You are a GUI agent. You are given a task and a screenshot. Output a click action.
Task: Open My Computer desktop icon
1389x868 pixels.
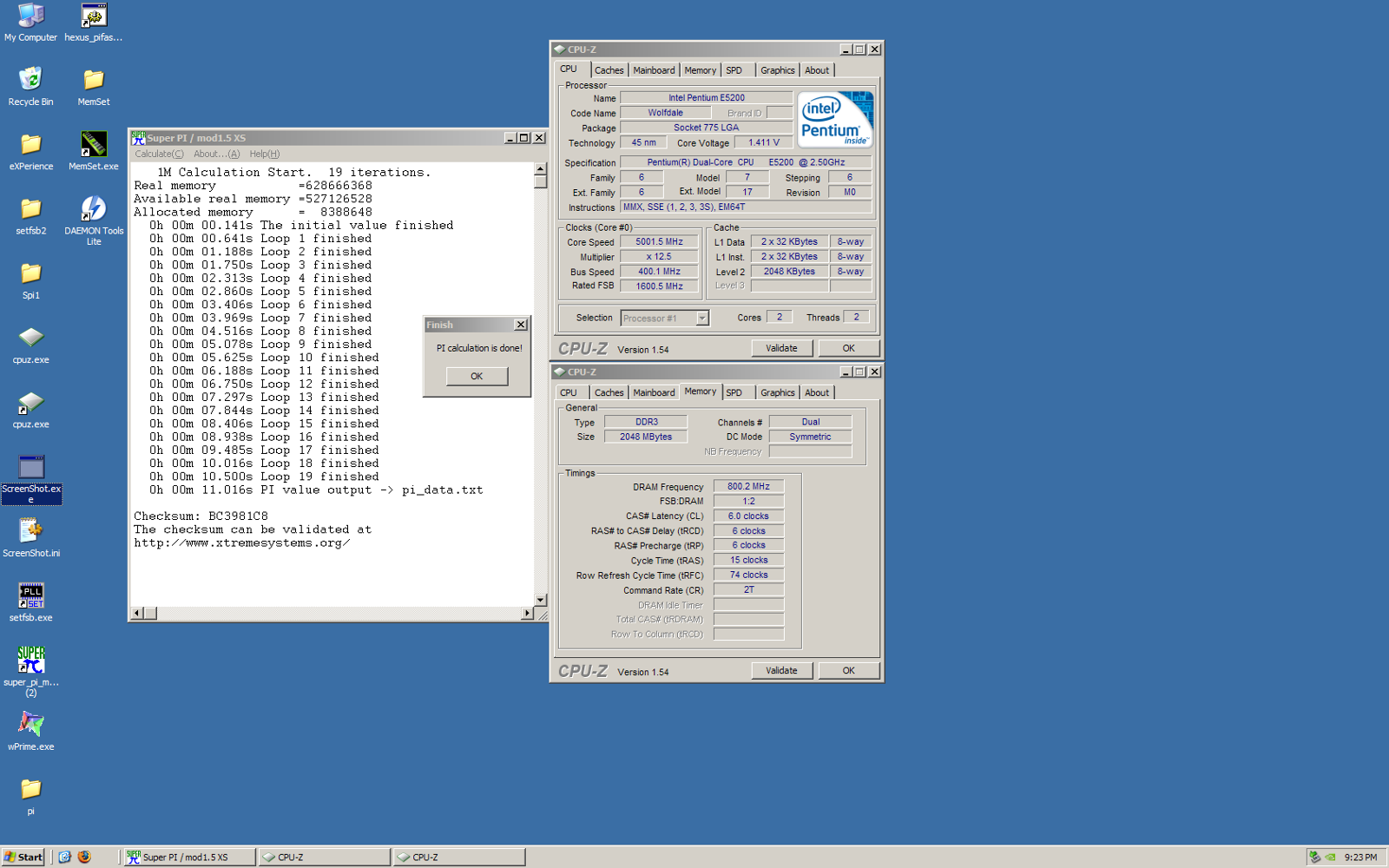pyautogui.click(x=30, y=23)
